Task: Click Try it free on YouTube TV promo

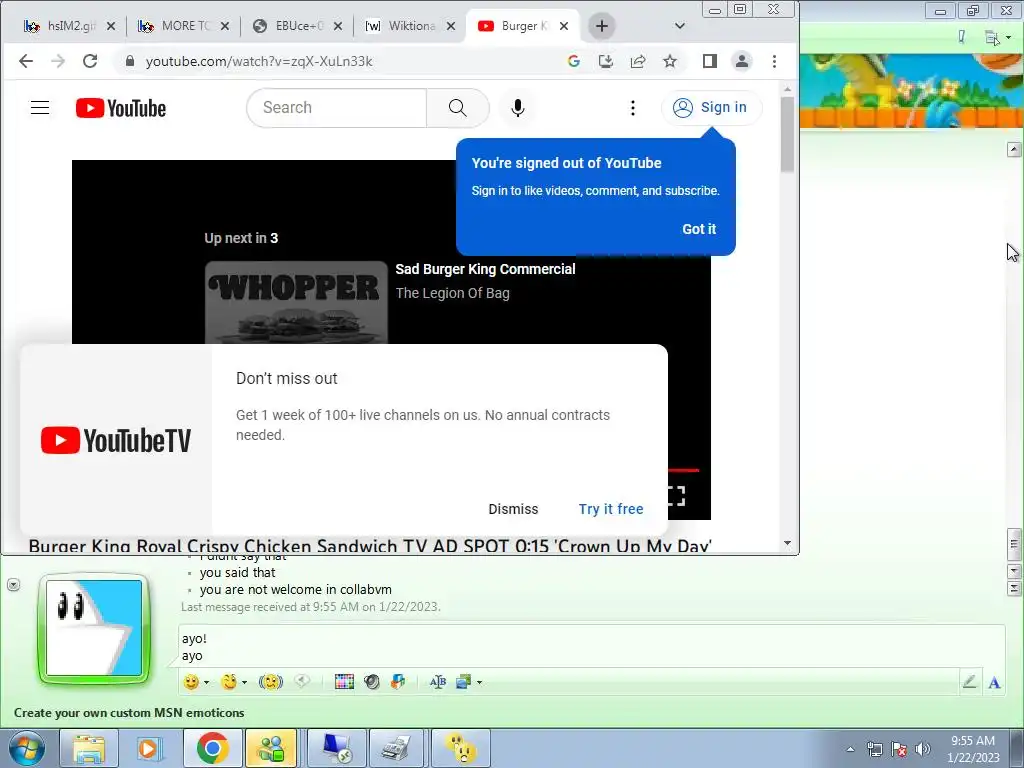Action: point(611,509)
